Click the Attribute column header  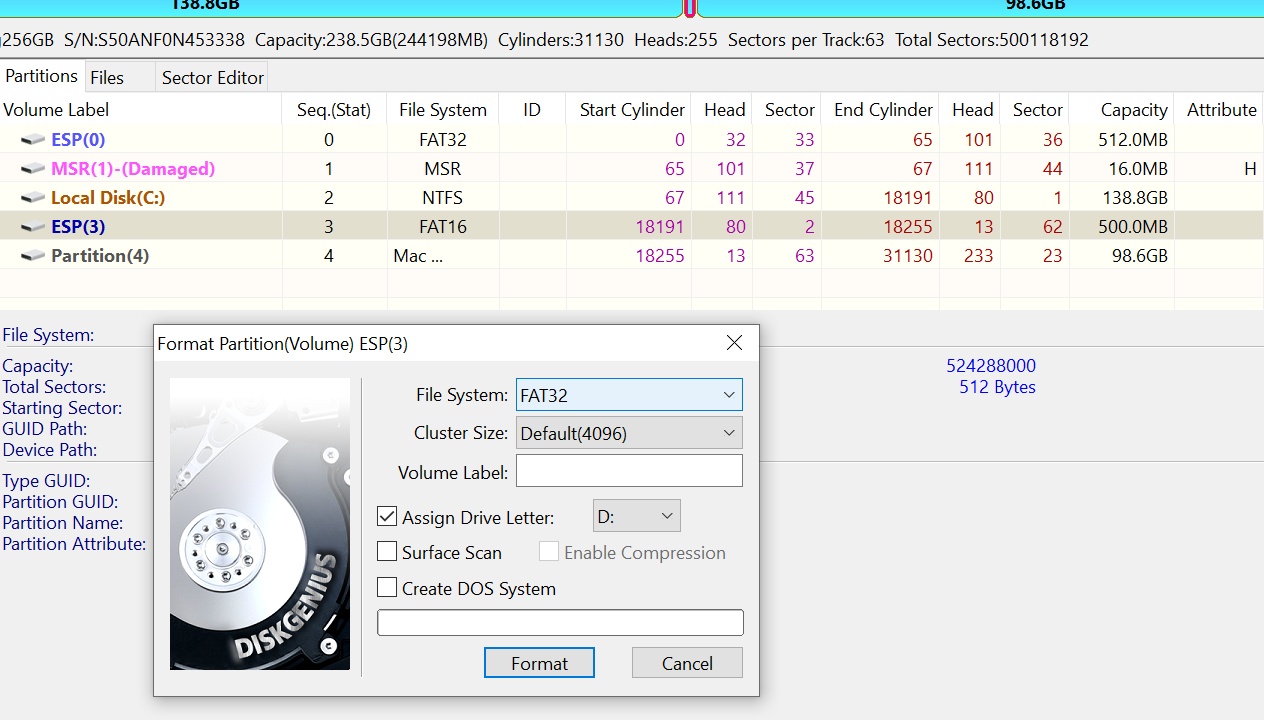pyautogui.click(x=1219, y=110)
